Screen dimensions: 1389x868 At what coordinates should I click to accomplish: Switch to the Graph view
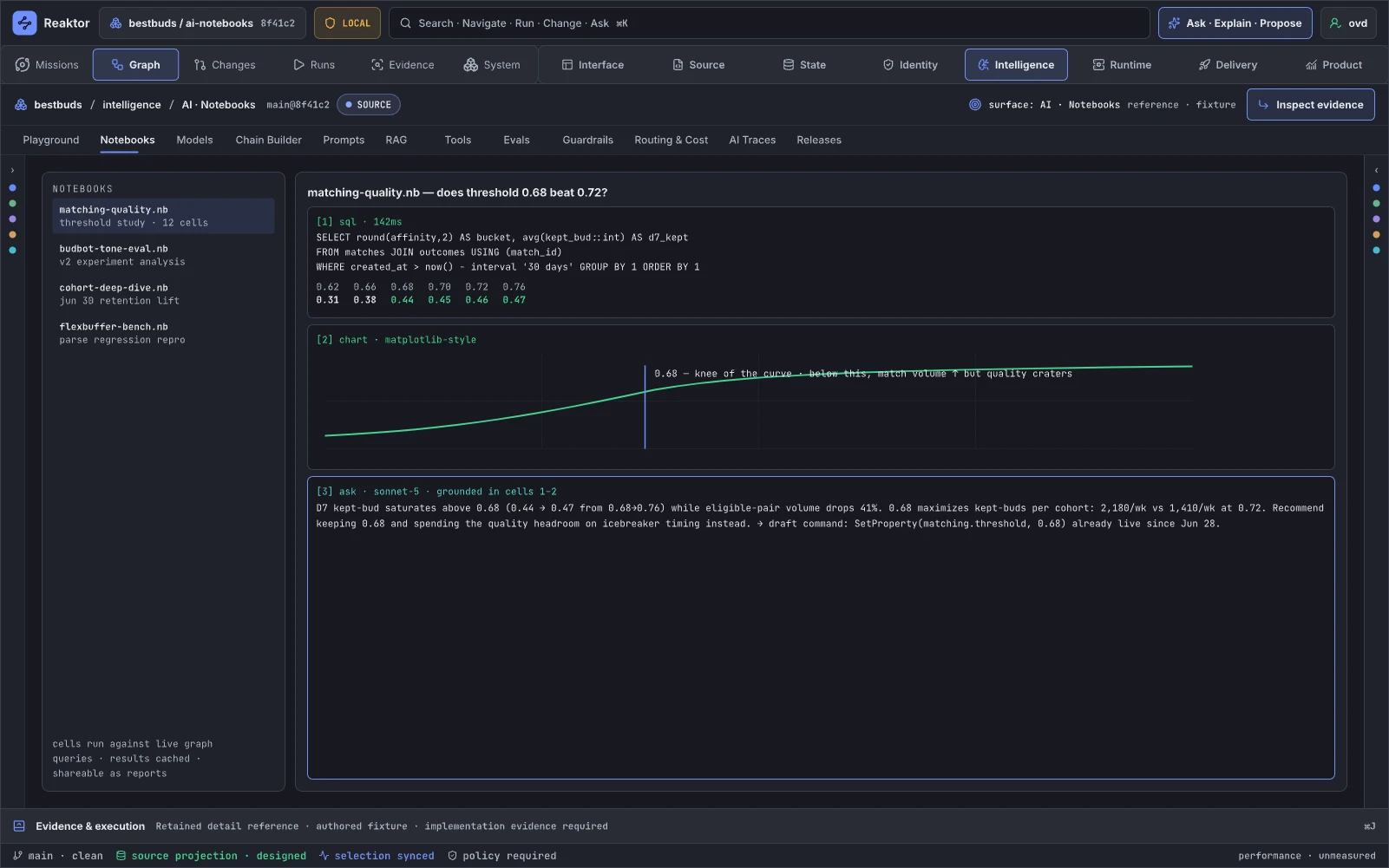pyautogui.click(x=135, y=65)
